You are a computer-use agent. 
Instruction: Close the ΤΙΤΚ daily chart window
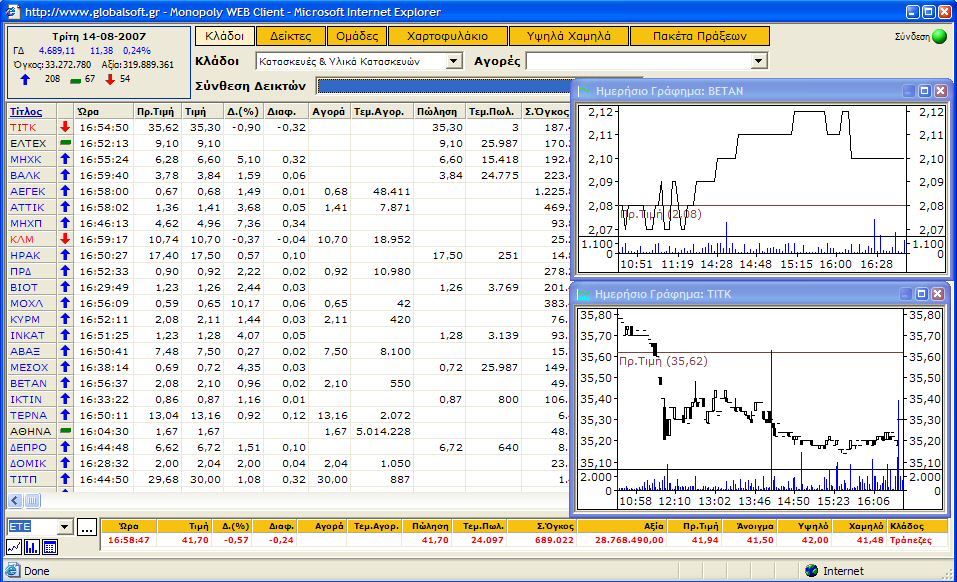[938, 294]
